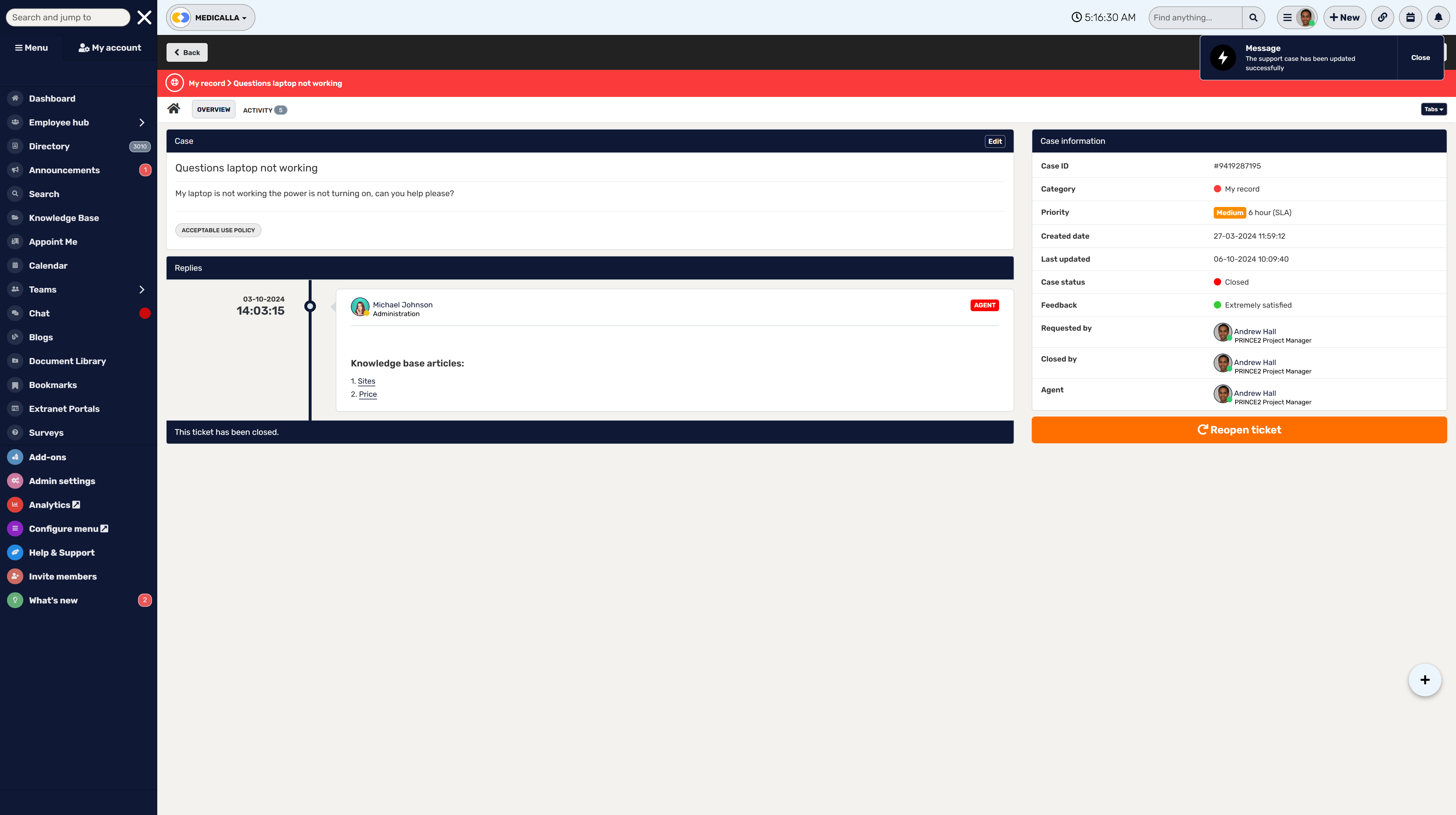This screenshot has width=1456, height=815.
Task: Open the Sites knowledge base article
Action: [366, 381]
